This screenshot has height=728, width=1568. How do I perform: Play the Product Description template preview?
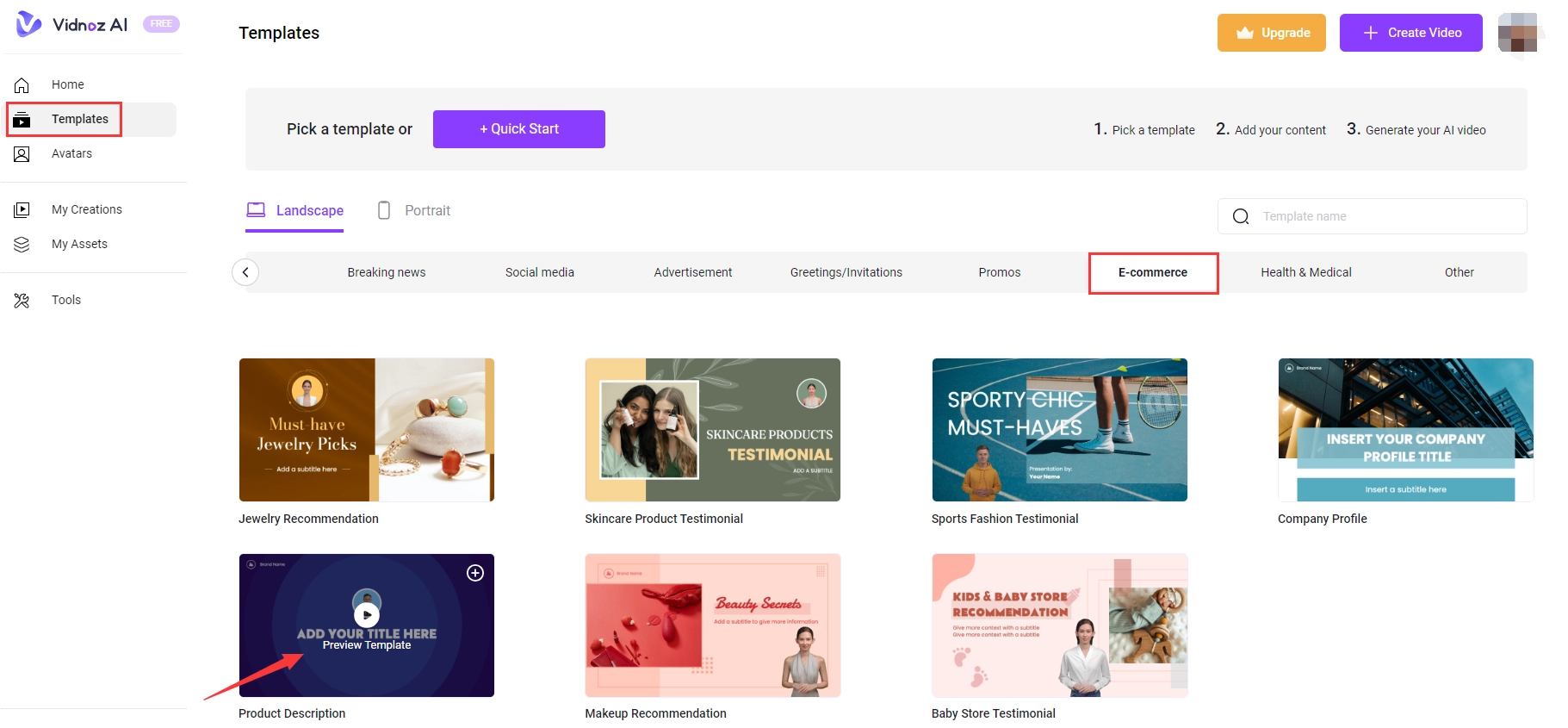tap(367, 615)
